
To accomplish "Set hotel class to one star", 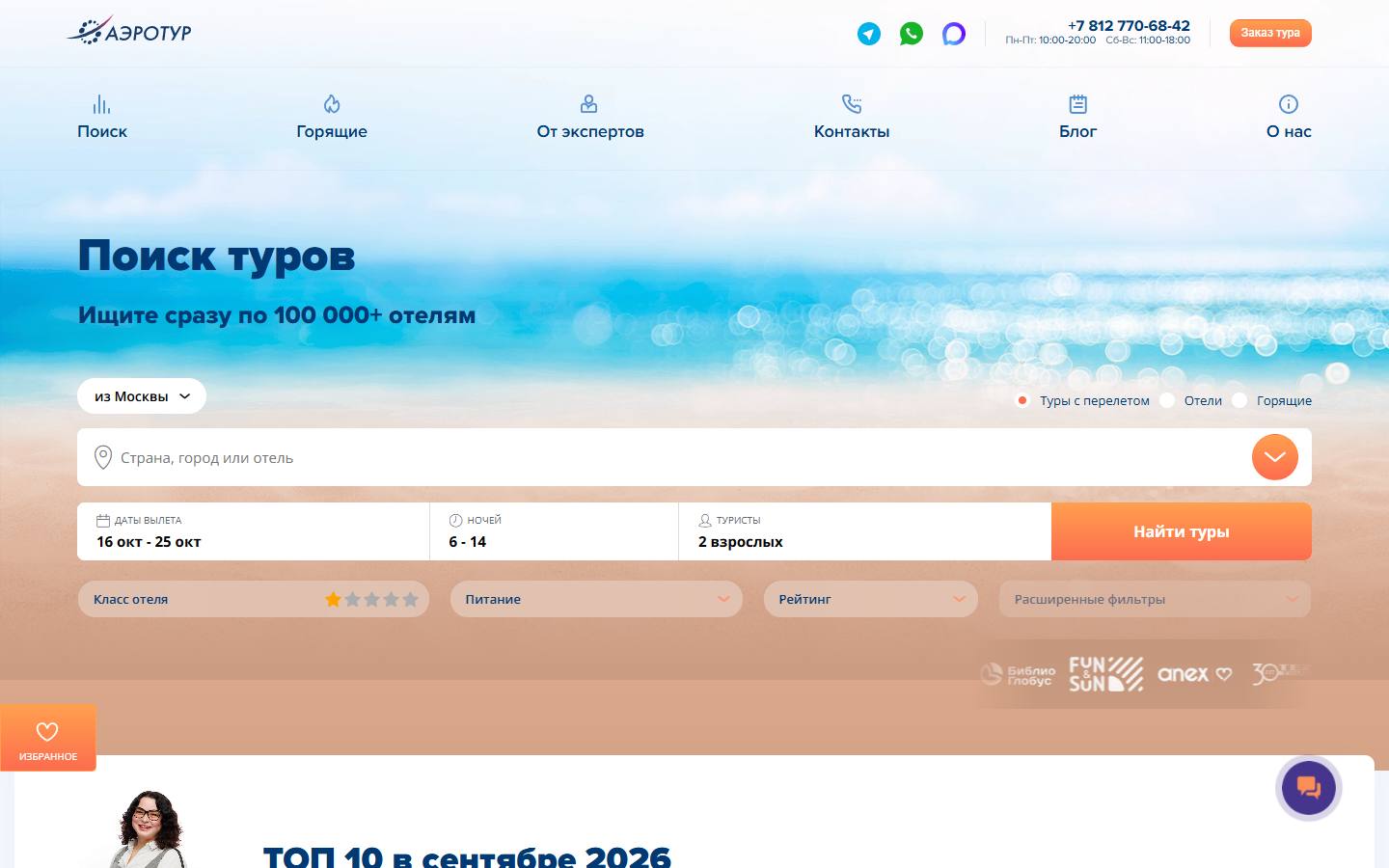I will click(333, 599).
